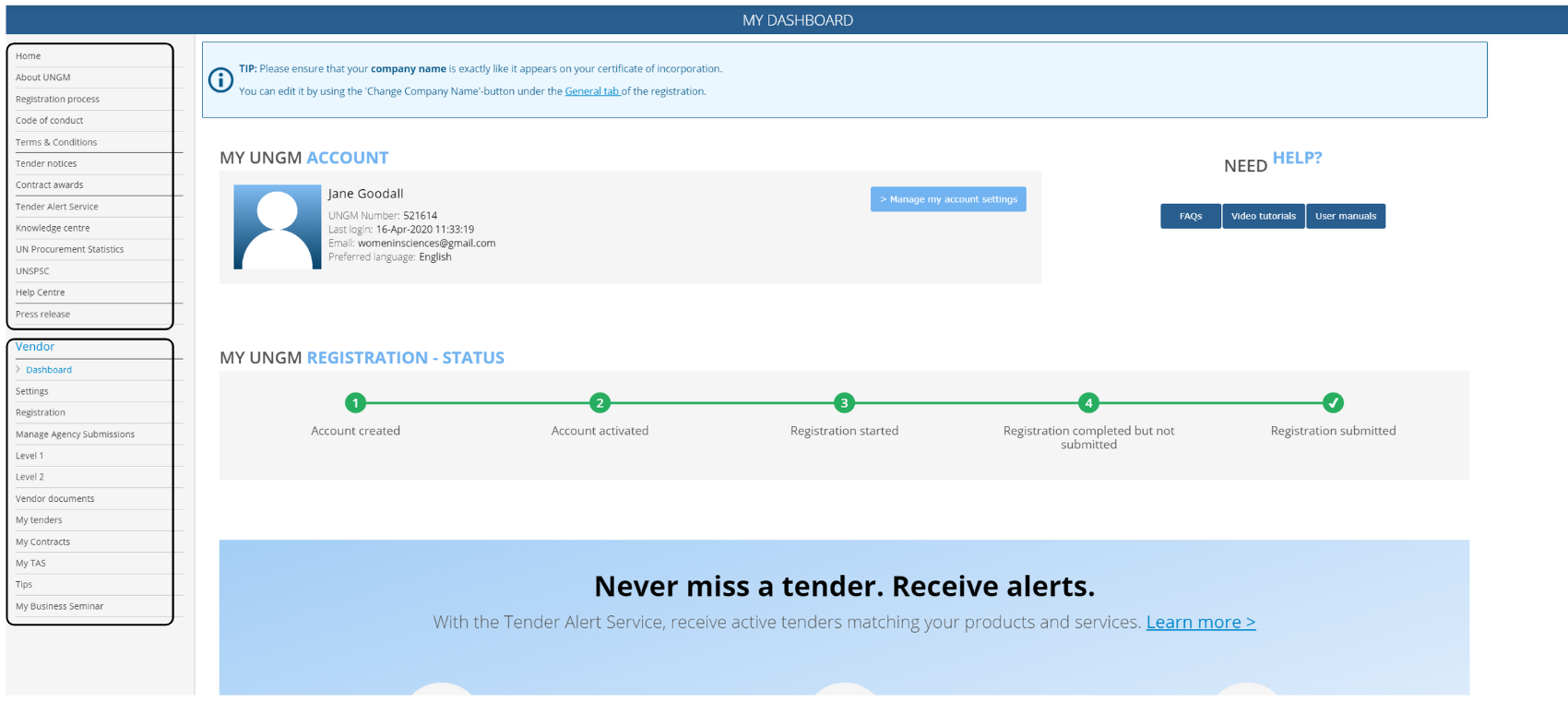
Task: Click the blue info tip icon
Action: [x=220, y=80]
